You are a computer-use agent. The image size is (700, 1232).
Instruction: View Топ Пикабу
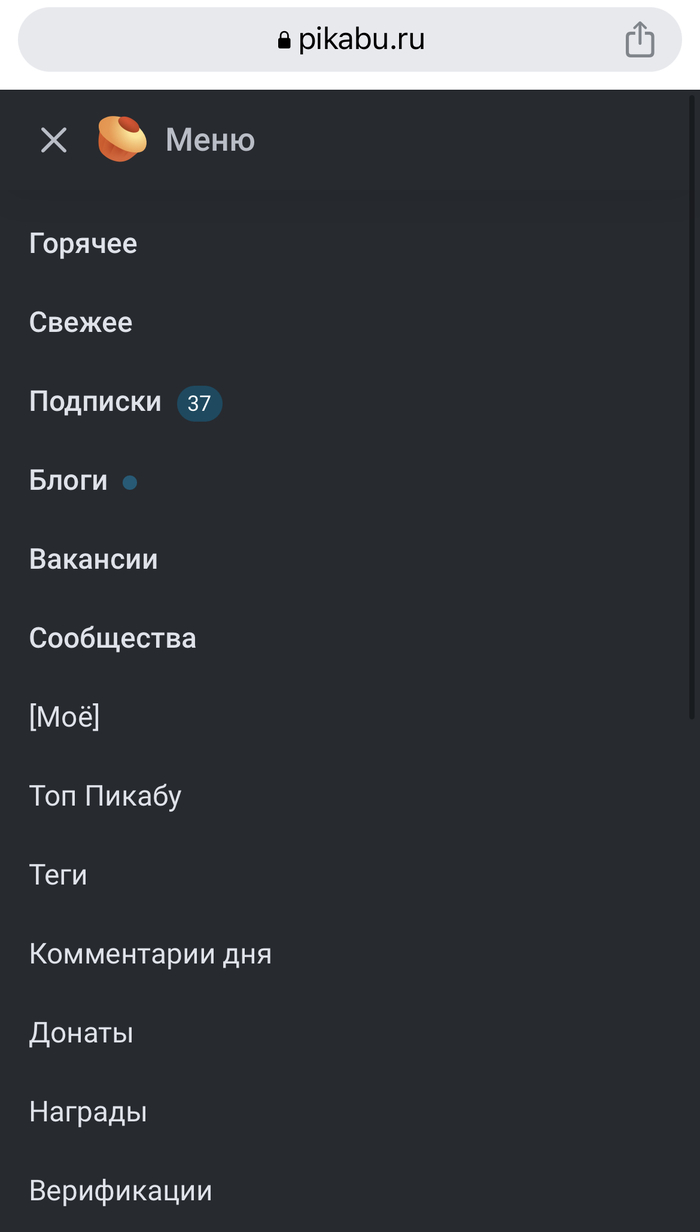pyautogui.click(x=105, y=797)
